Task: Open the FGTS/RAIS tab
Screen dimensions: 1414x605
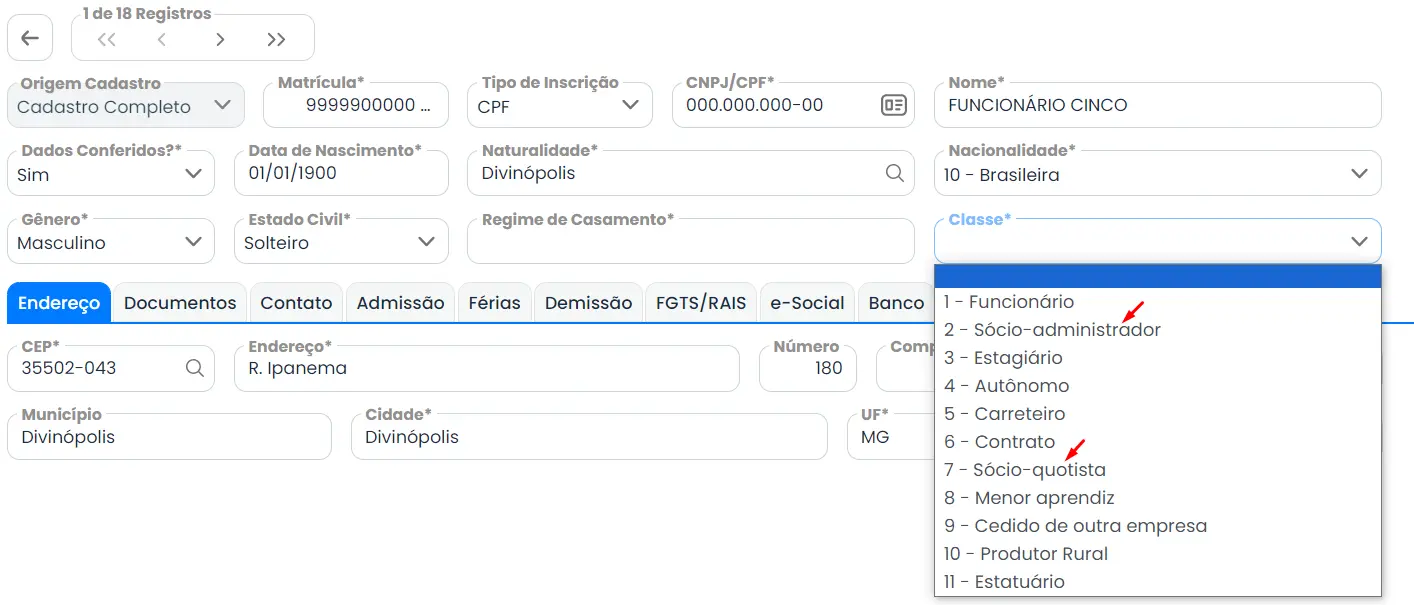Action: [x=701, y=303]
